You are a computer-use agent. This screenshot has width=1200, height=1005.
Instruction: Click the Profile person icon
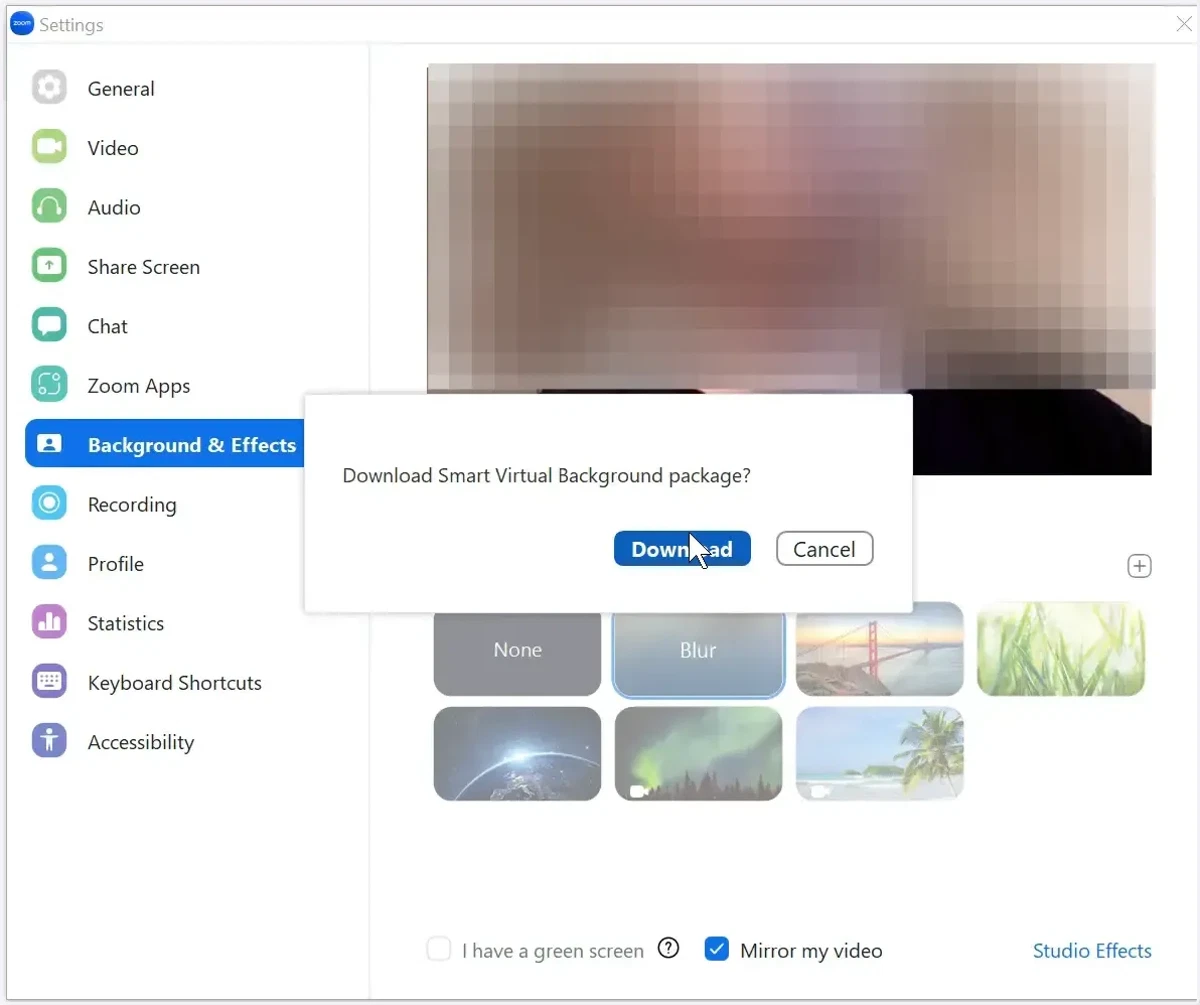tap(49, 563)
